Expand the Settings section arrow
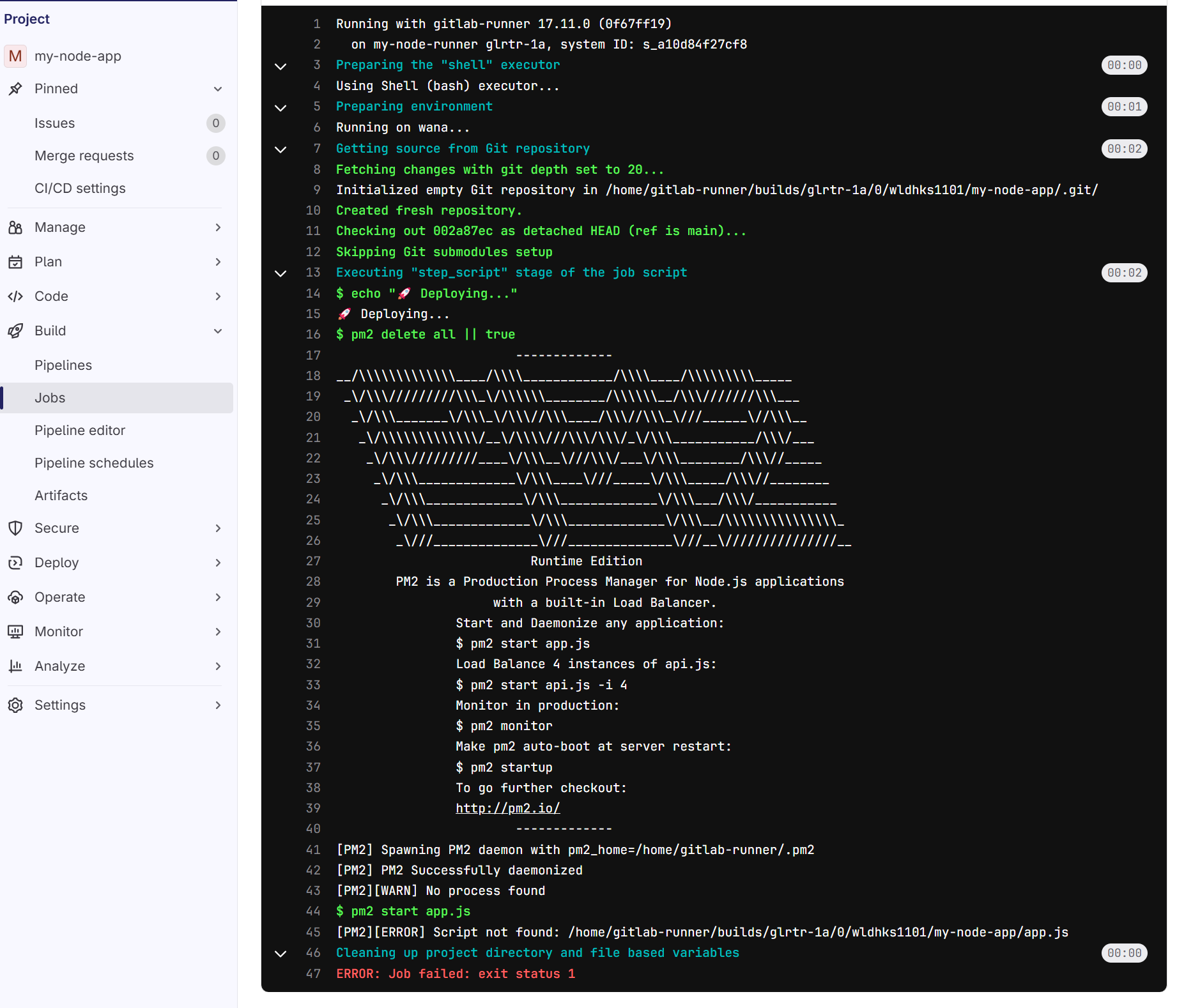1177x1008 pixels. (218, 705)
